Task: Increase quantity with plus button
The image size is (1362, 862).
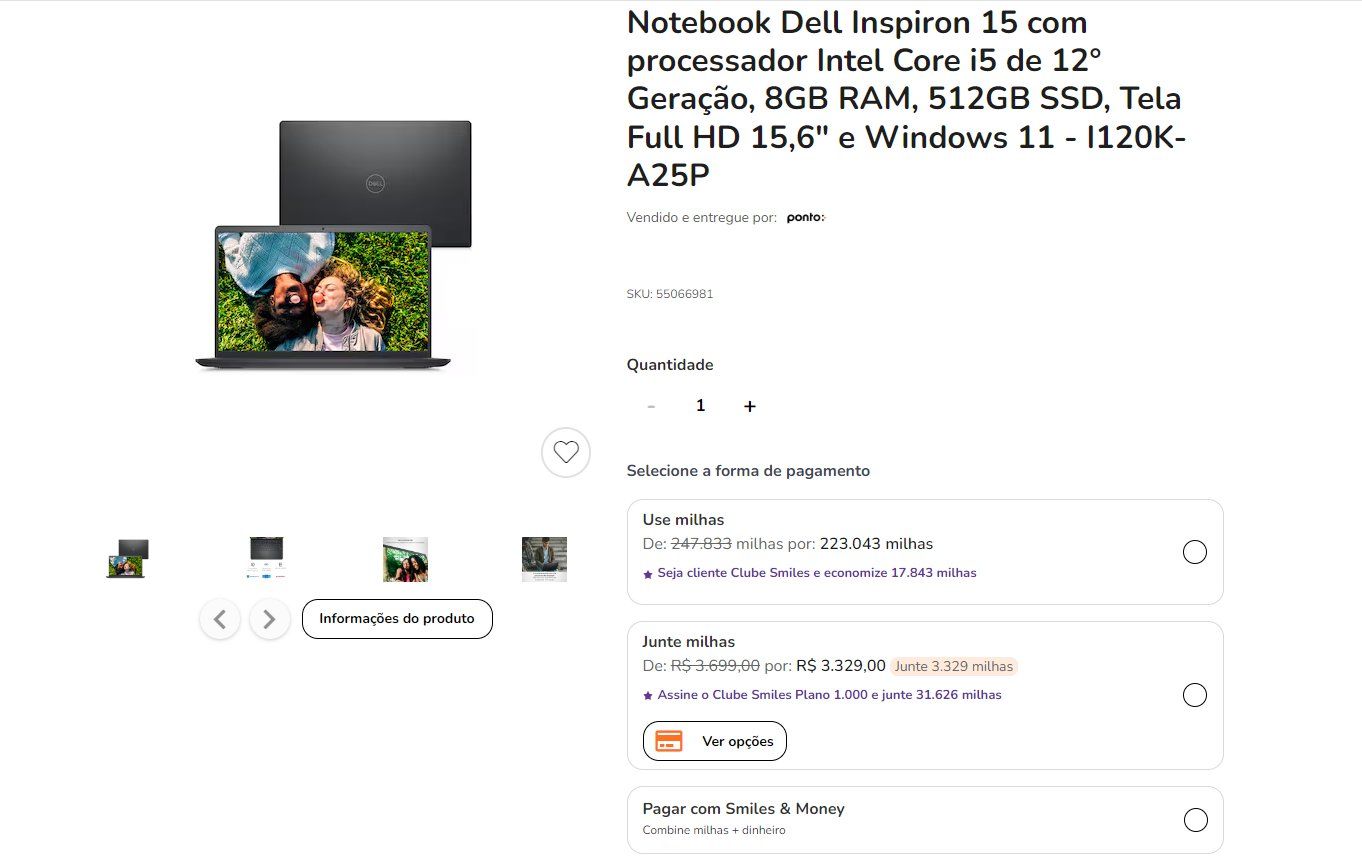Action: (750, 406)
